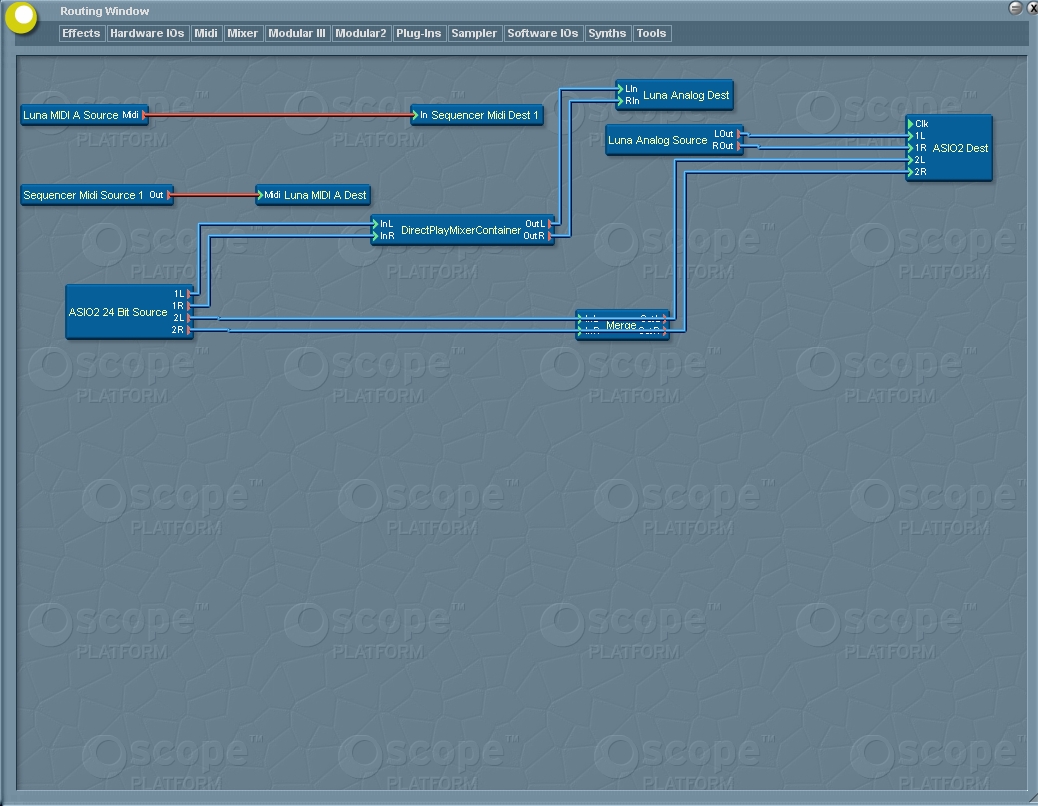Viewport: 1038px width, 806px height.
Task: Open the Hardware IOs menu
Action: [147, 33]
